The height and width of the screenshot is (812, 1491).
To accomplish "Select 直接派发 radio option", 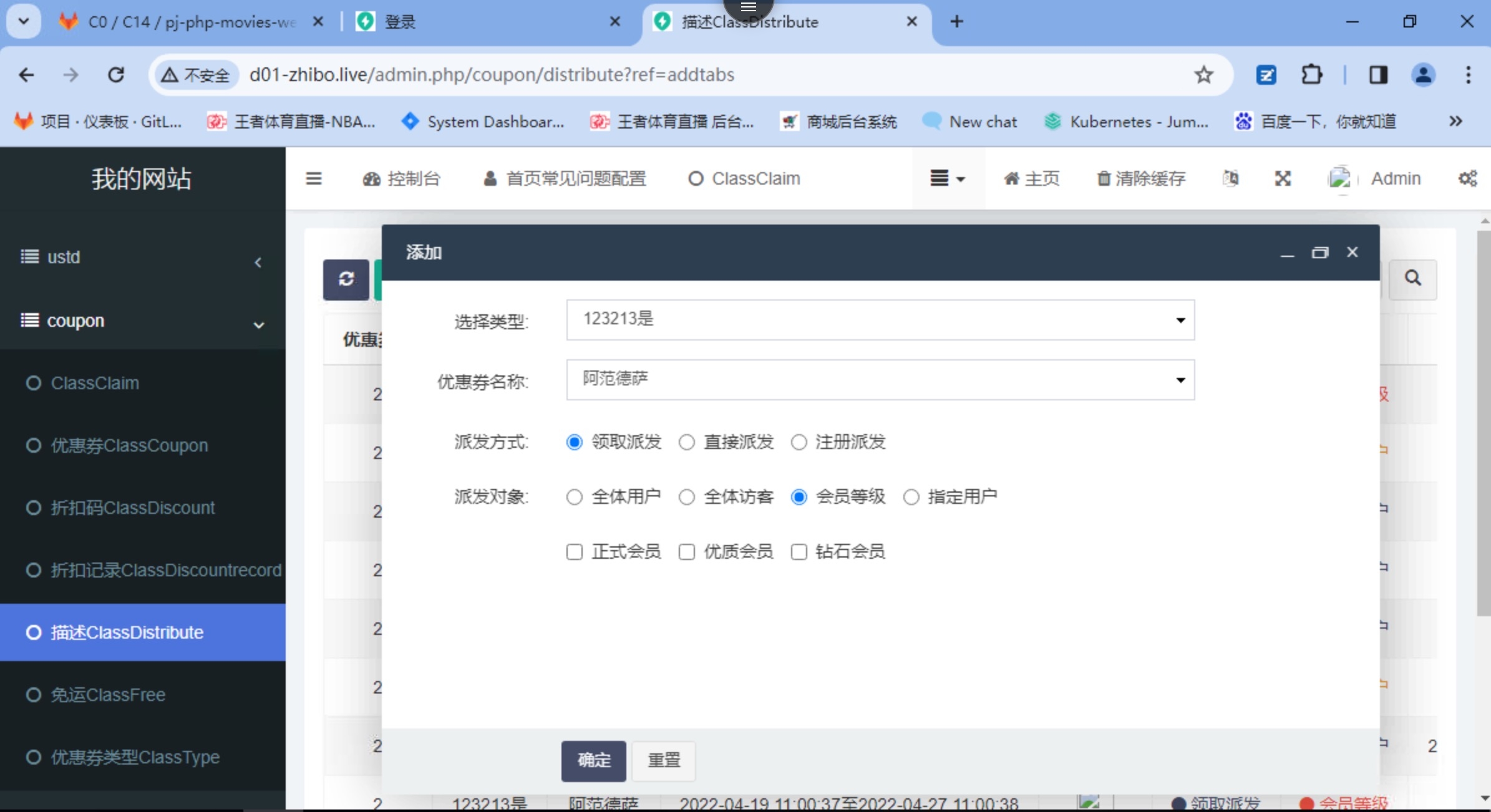I will [687, 442].
